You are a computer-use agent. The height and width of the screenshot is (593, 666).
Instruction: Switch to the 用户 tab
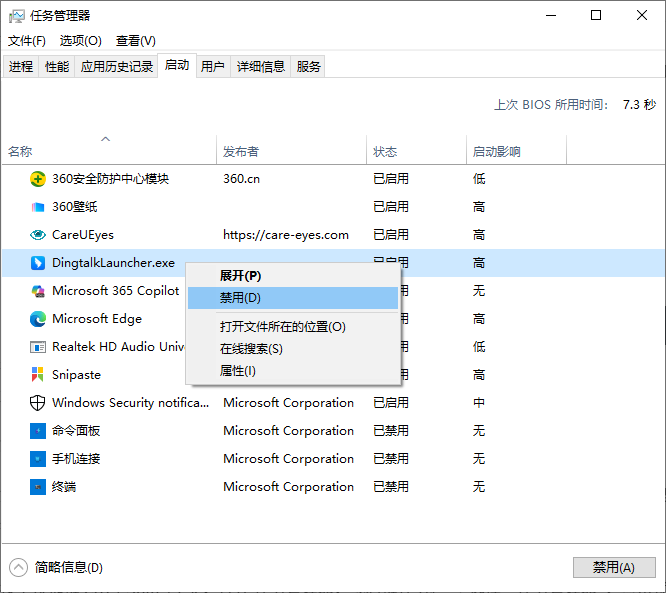tap(213, 66)
